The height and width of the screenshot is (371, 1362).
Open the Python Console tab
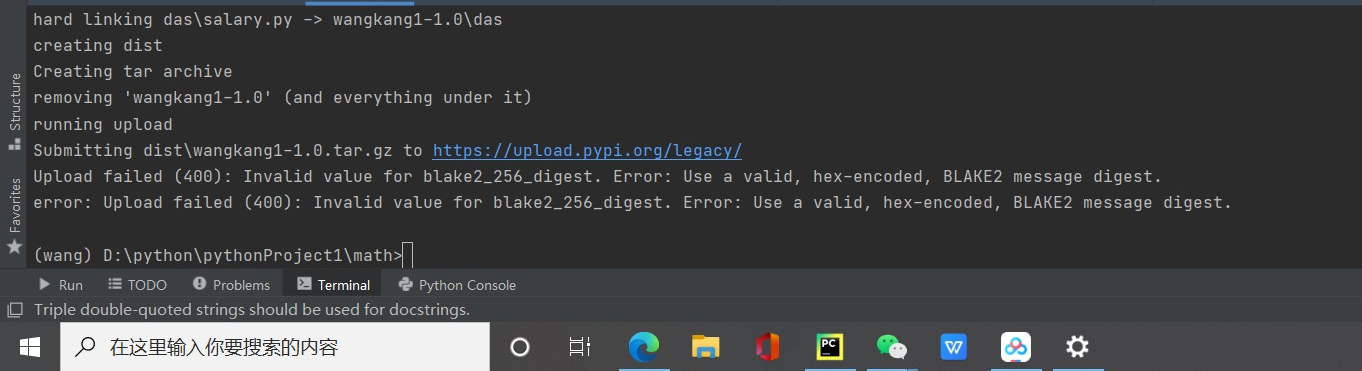[x=457, y=285]
